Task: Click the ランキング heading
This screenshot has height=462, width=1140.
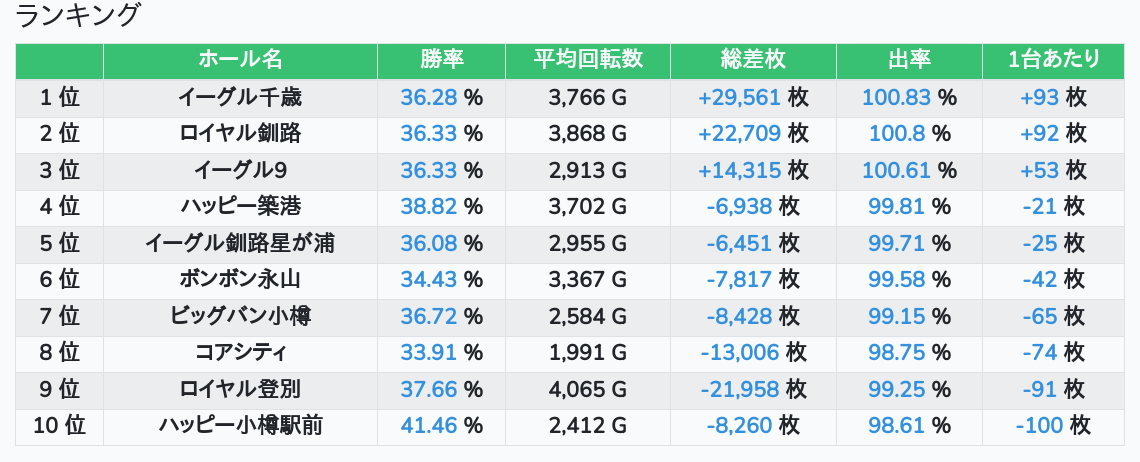Action: click(x=79, y=16)
